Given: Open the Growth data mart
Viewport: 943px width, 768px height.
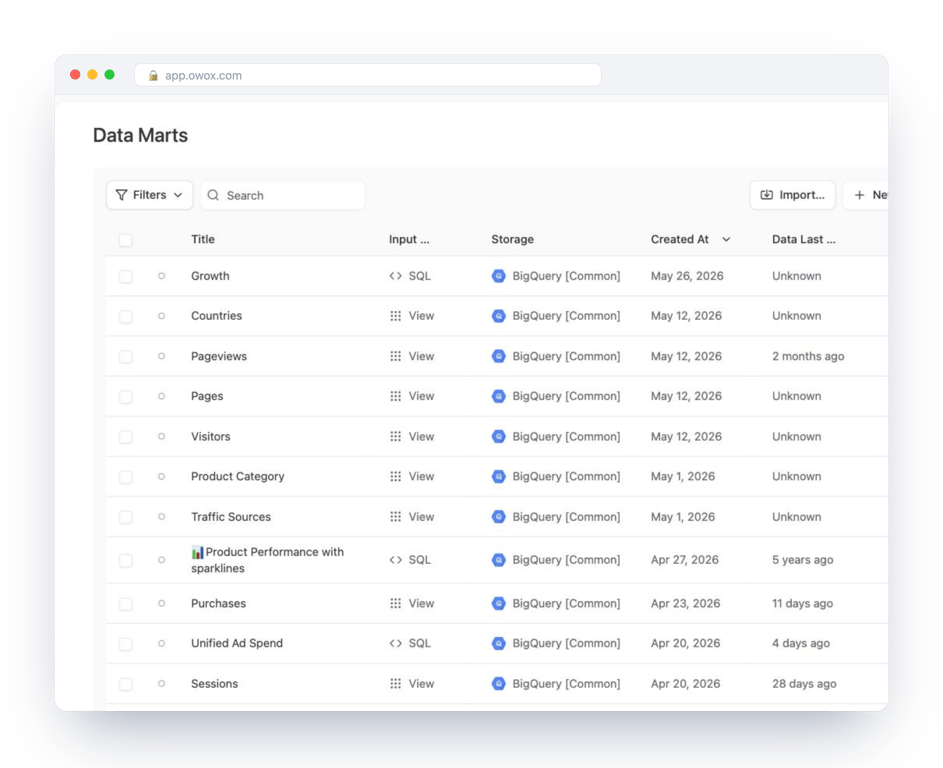Looking at the screenshot, I should [x=210, y=276].
